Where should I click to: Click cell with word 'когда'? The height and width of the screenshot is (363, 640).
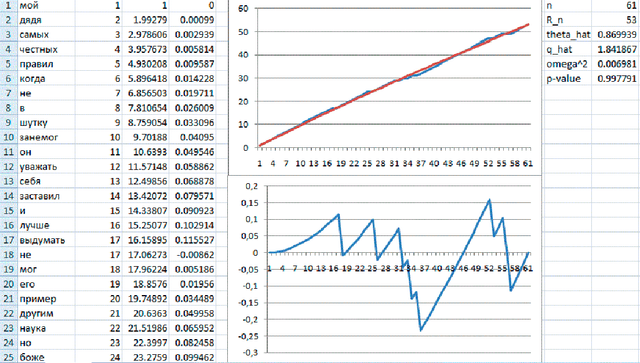(46, 78)
